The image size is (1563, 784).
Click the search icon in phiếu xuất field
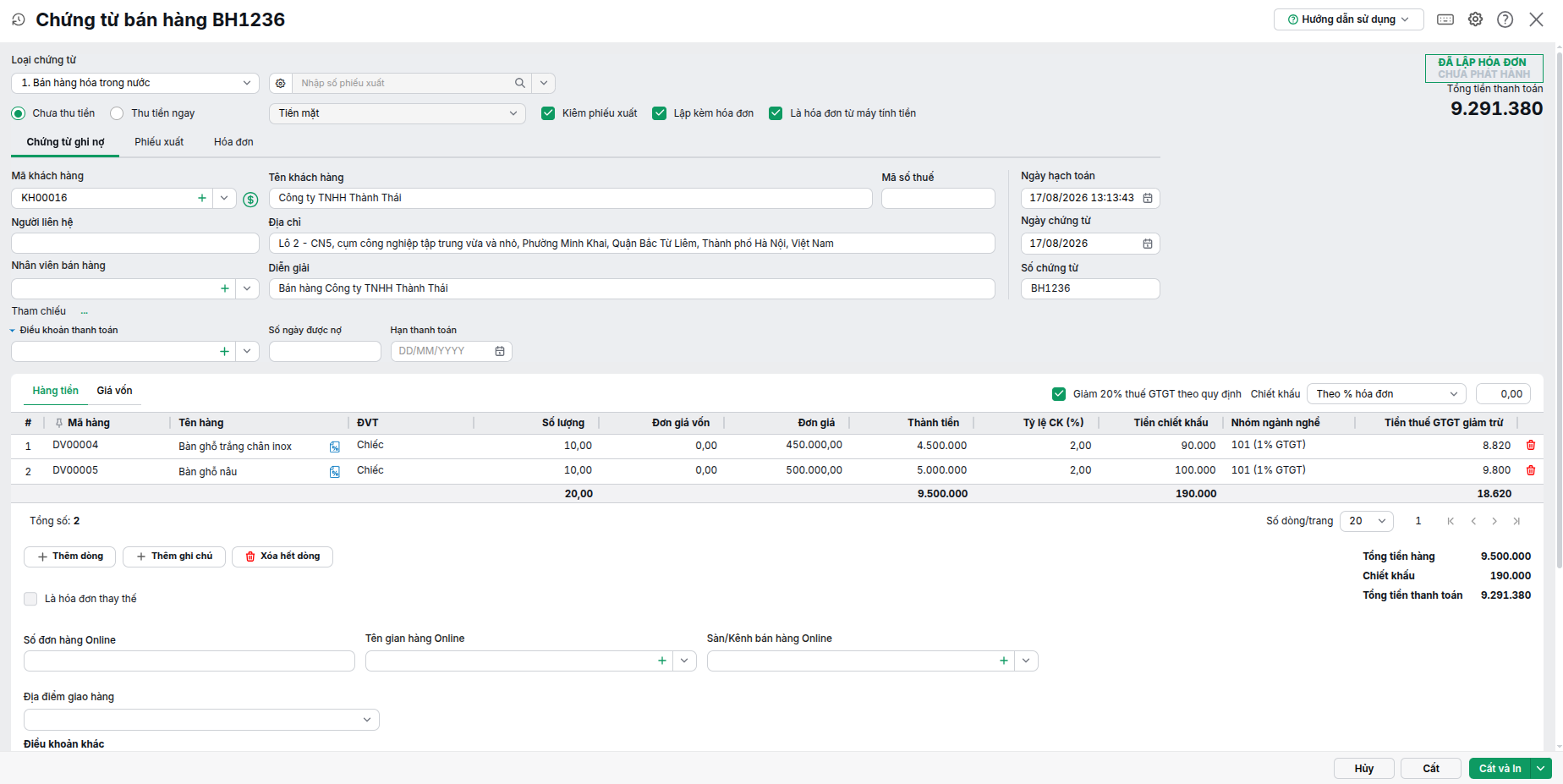point(520,83)
